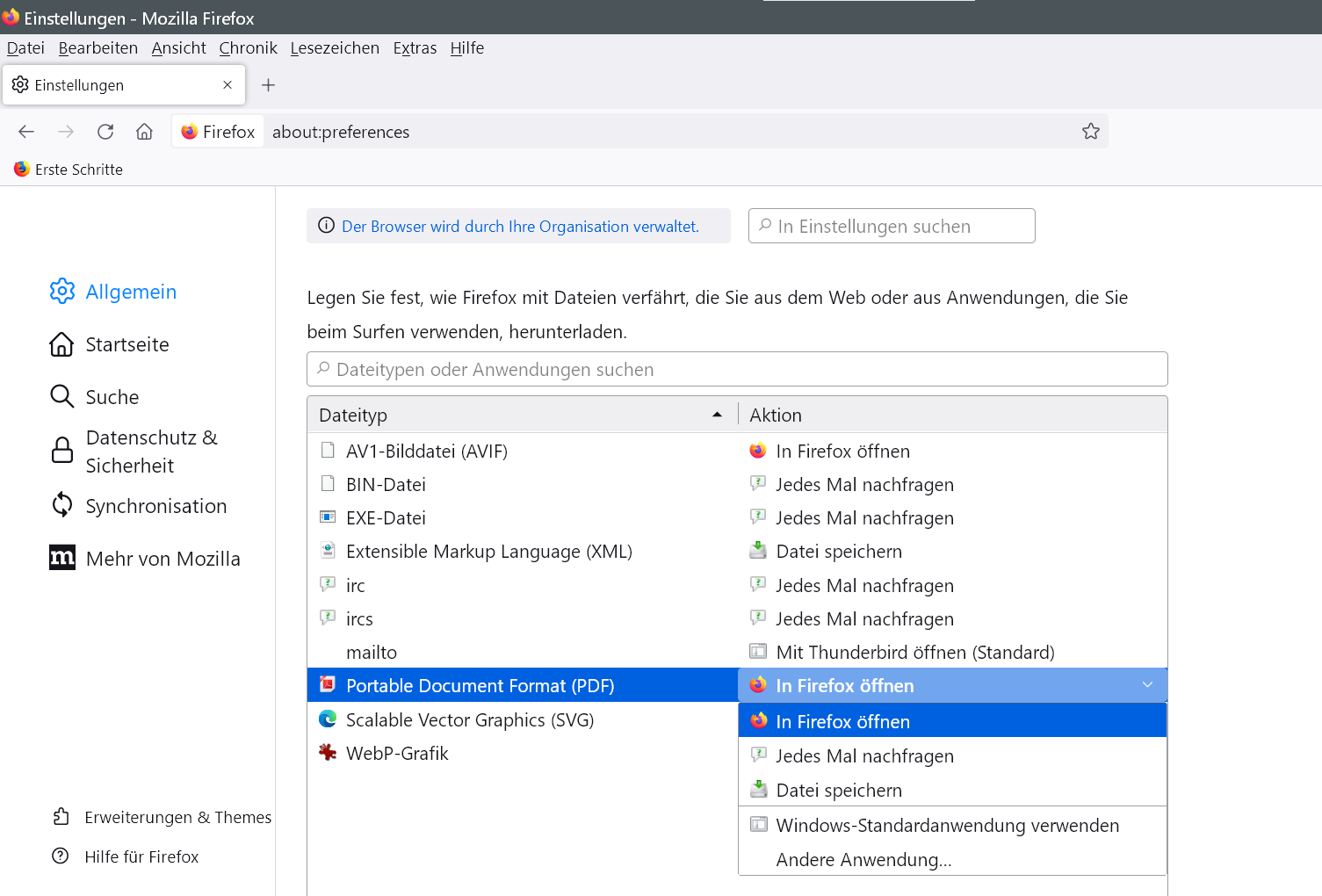Select the Scalable Vector Graphics (SVG) row
The width and height of the screenshot is (1322, 896).
[470, 720]
